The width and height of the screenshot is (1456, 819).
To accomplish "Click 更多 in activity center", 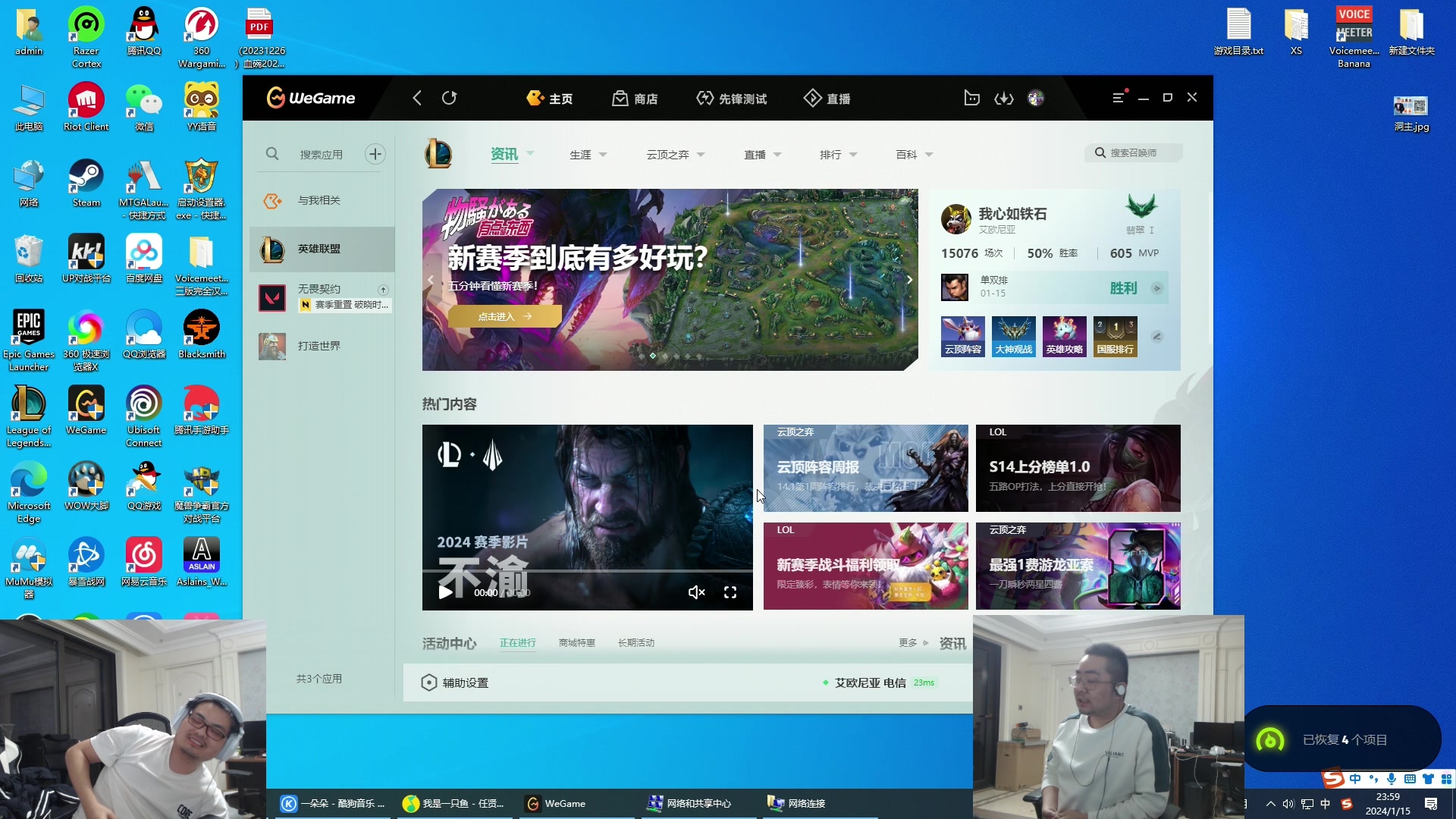I will click(x=914, y=643).
